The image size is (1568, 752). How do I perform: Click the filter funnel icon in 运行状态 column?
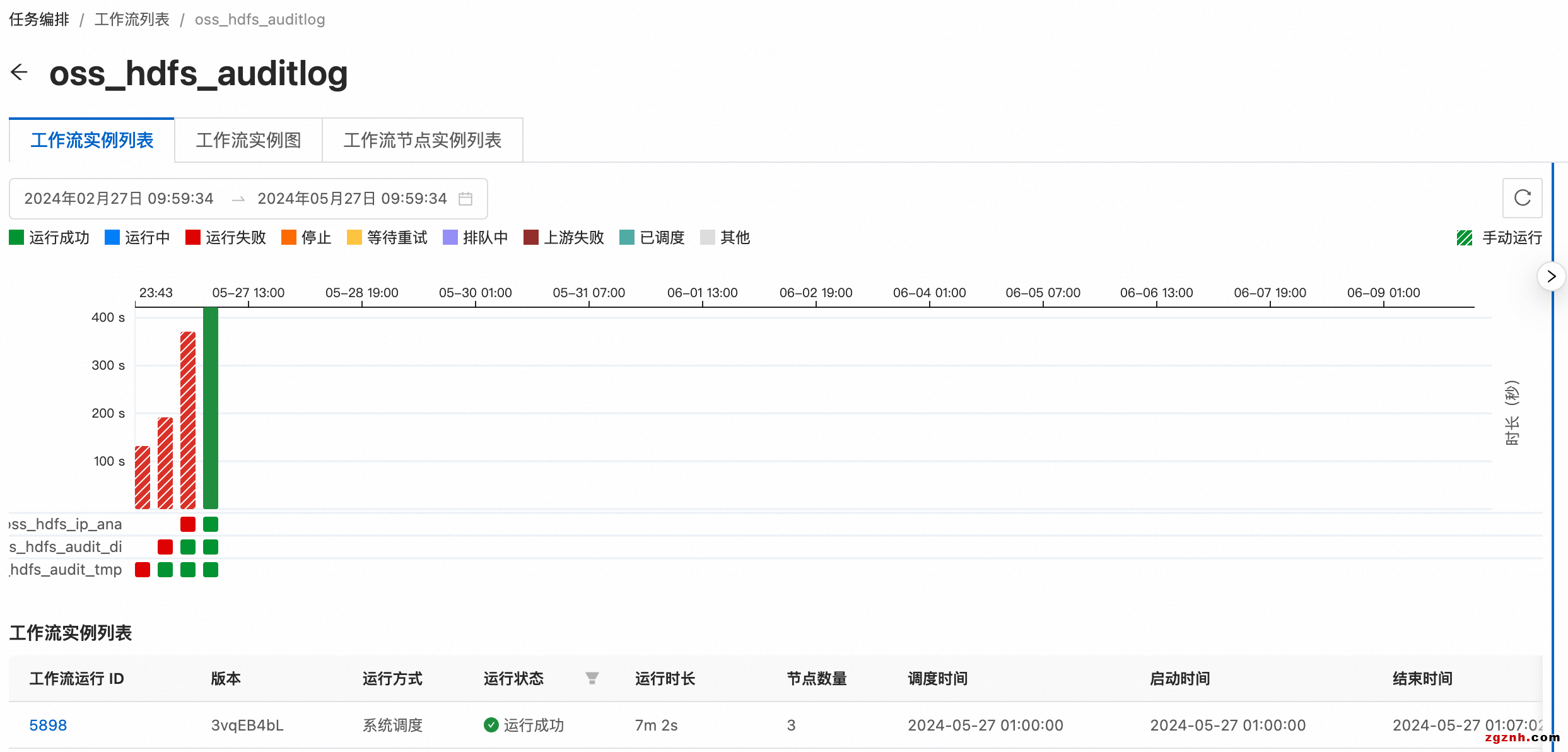pyautogui.click(x=592, y=678)
